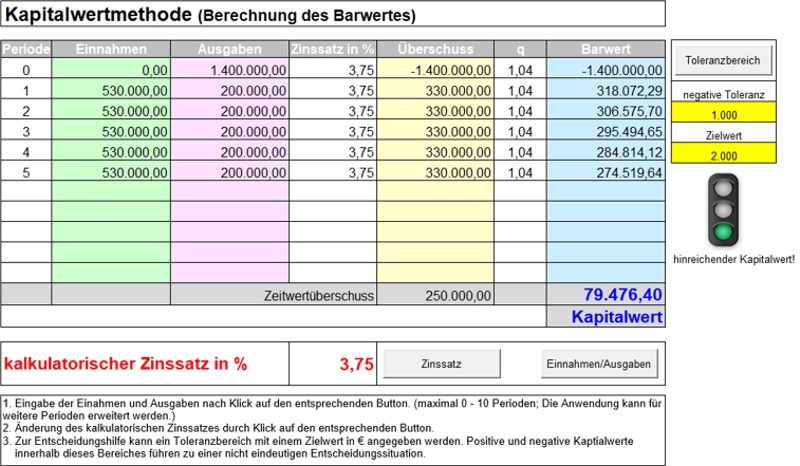
Task: Click the Einnahmen column header
Action: coord(110,49)
